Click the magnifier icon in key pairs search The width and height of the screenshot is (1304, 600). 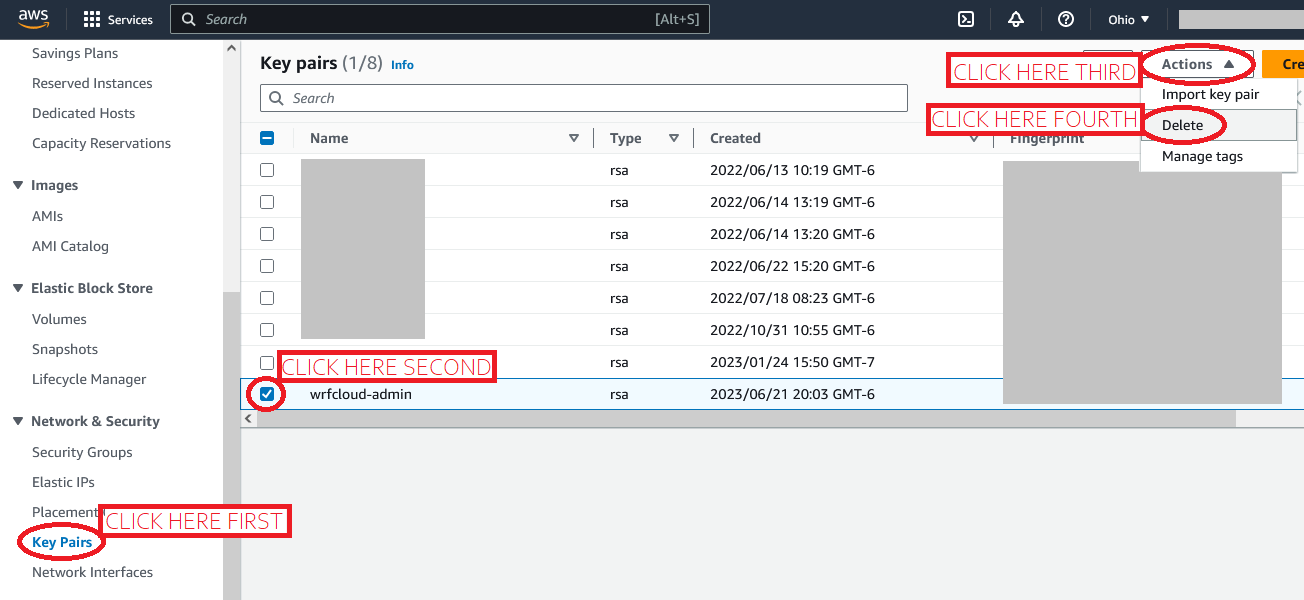pyautogui.click(x=277, y=98)
